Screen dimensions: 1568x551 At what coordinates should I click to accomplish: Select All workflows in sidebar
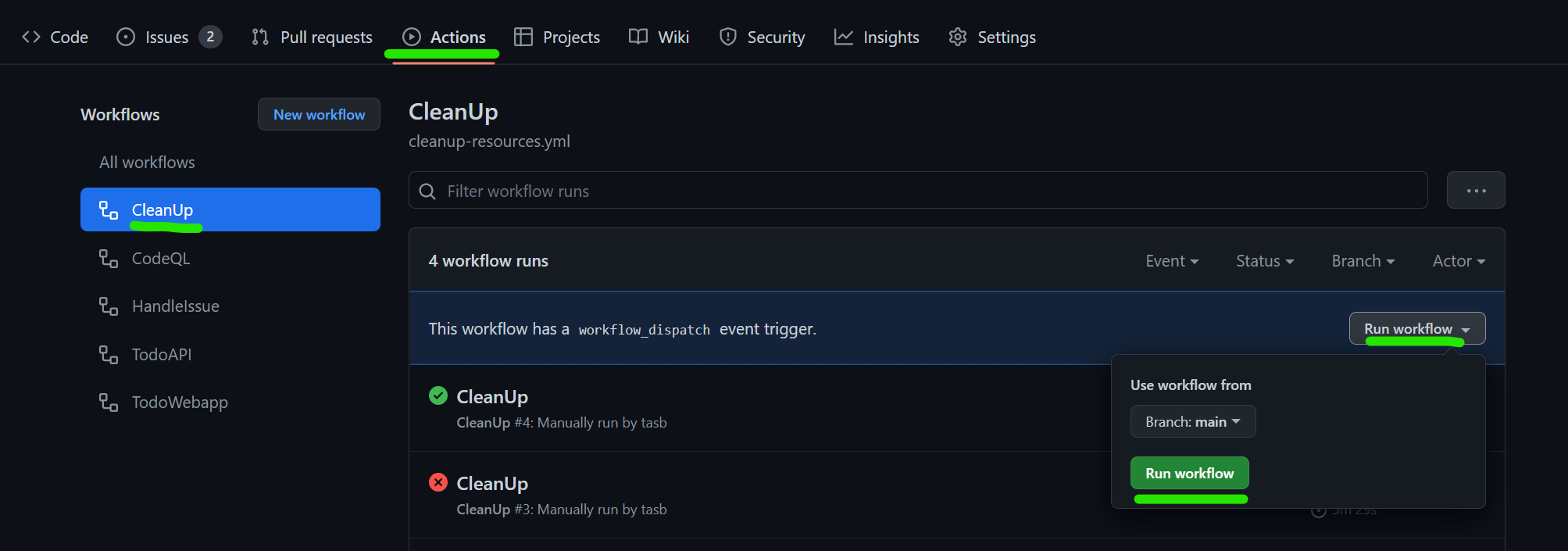point(147,163)
